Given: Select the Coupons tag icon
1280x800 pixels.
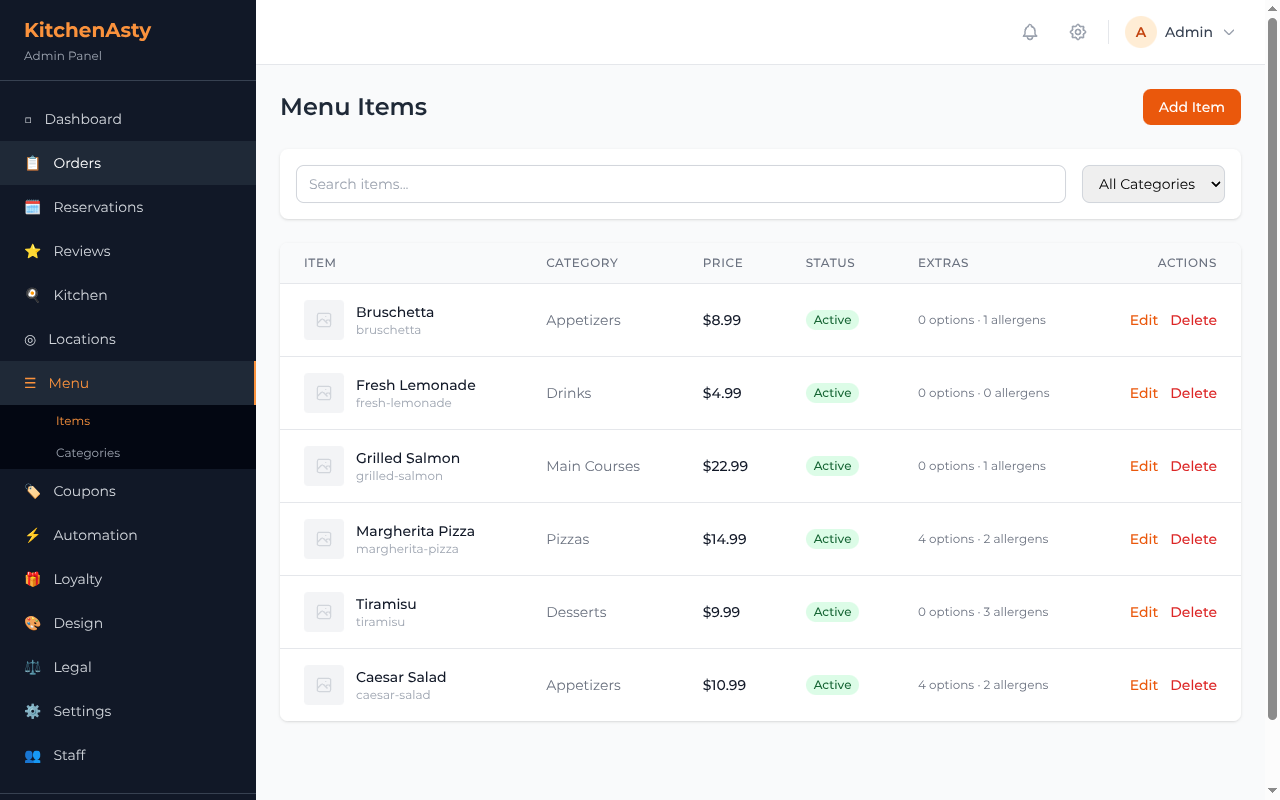Looking at the screenshot, I should coord(33,491).
